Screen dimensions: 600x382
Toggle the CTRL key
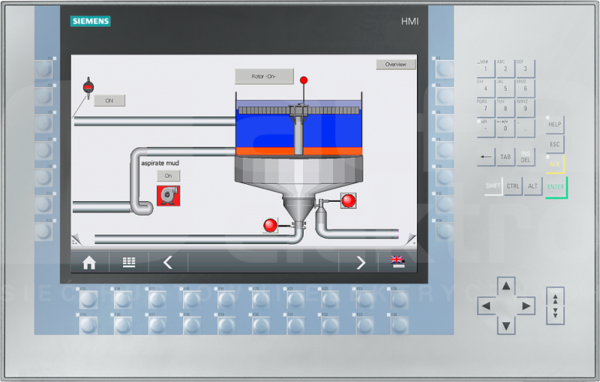click(513, 186)
